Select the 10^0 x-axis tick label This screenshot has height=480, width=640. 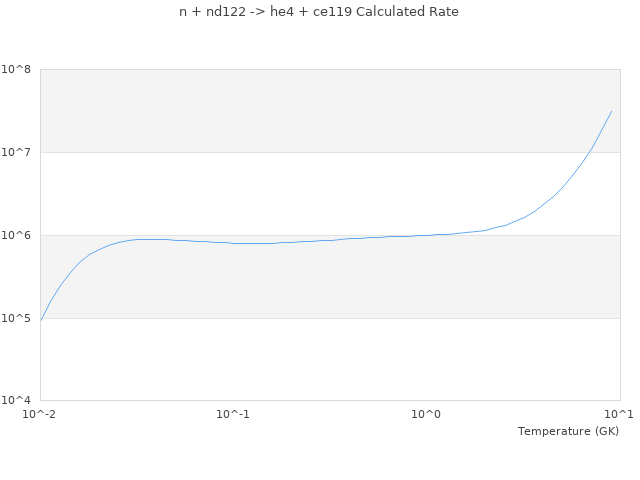[427, 415]
